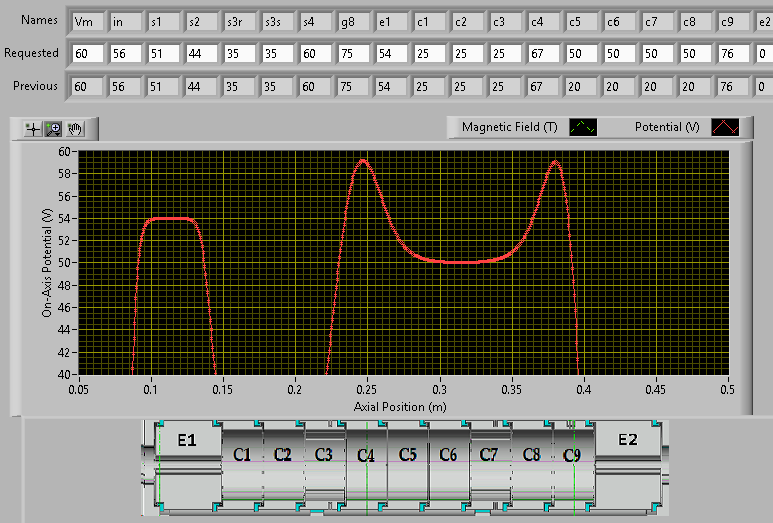Click the Potential red plot legend icon
773x523 pixels.
(x=725, y=127)
